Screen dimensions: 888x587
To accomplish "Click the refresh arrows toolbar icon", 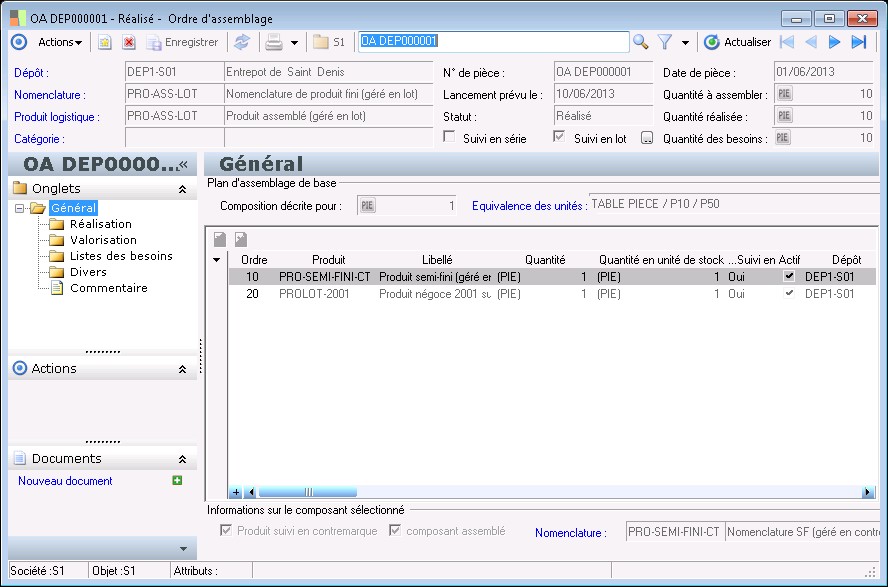I will 242,42.
